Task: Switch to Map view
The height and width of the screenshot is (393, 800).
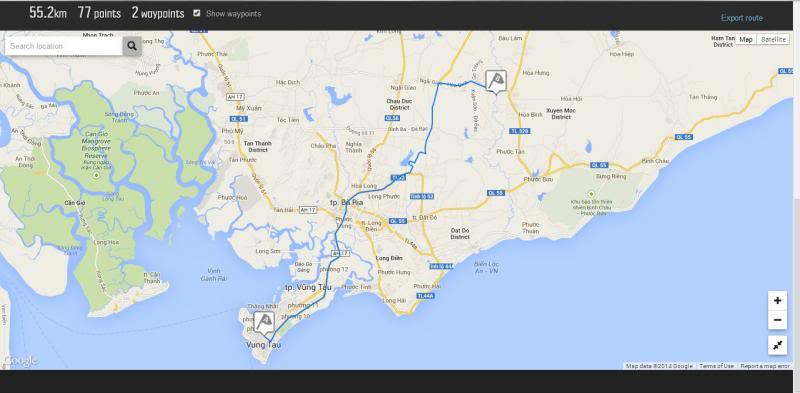Action: [746, 39]
